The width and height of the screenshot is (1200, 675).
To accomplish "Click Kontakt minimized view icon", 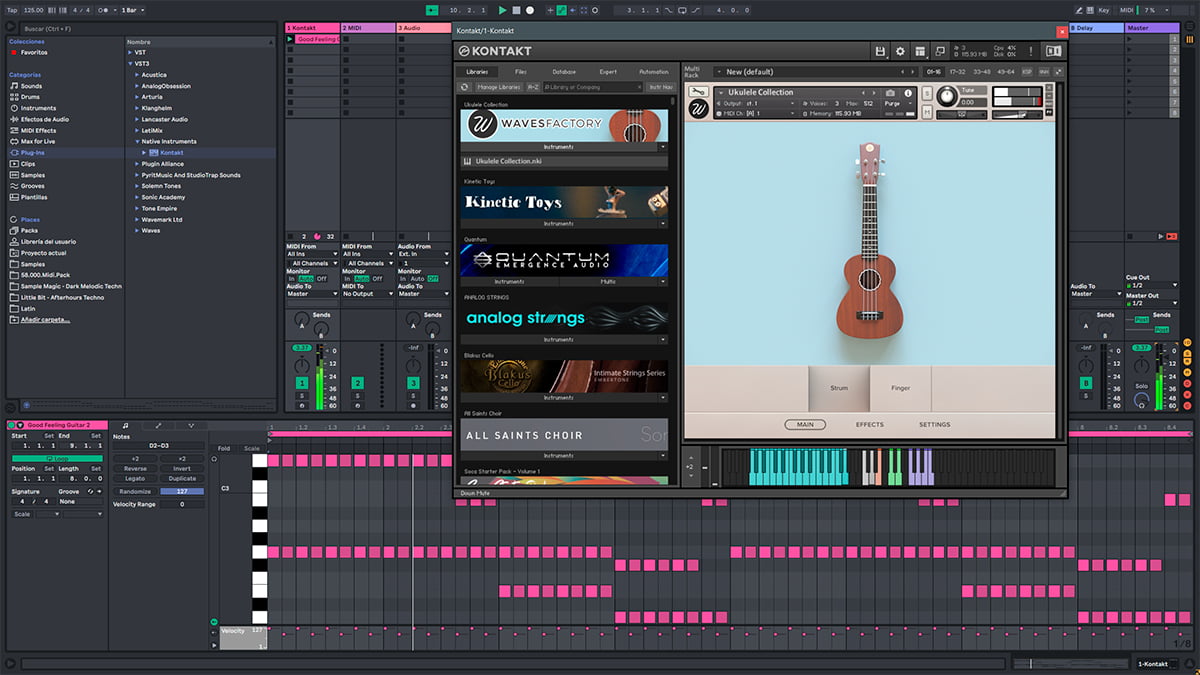I will (940, 51).
